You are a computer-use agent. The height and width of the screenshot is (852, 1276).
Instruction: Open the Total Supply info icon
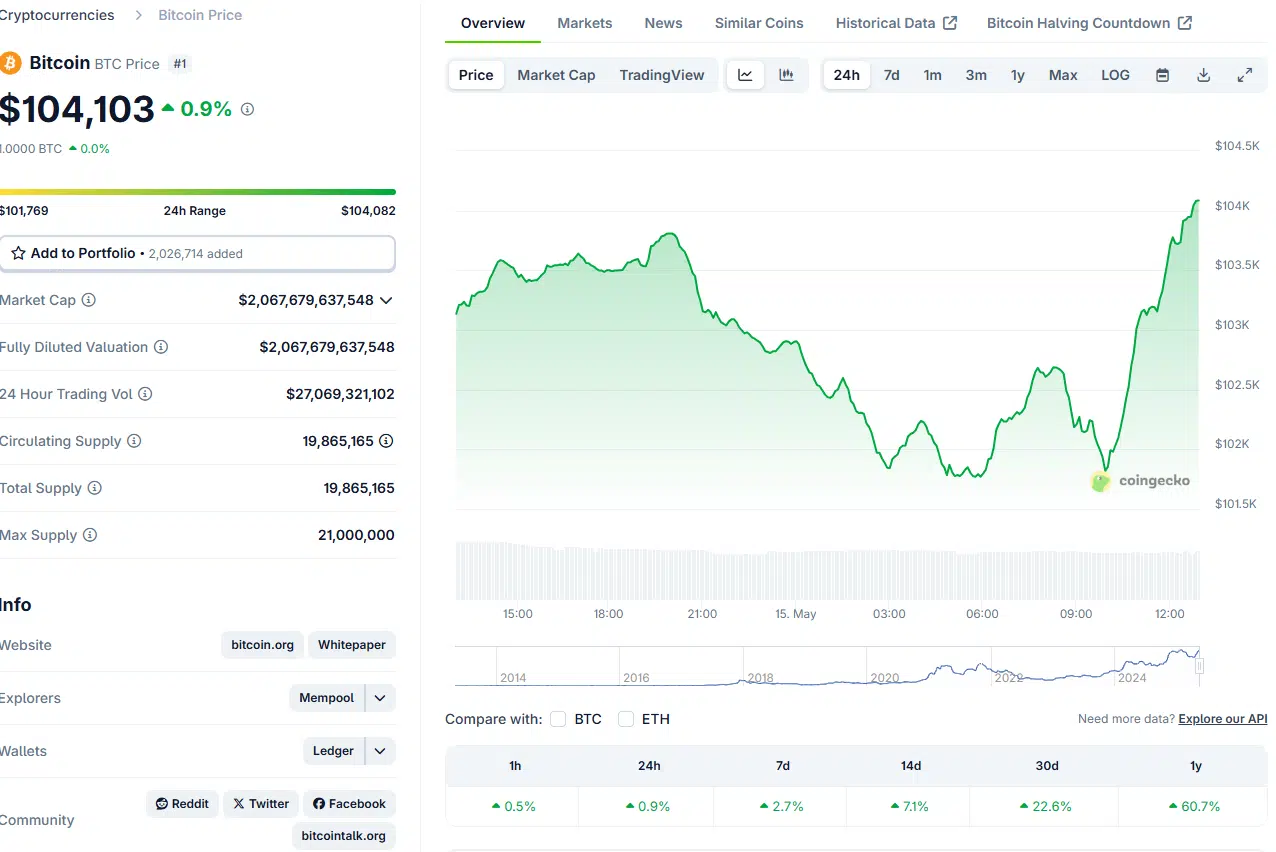(95, 488)
